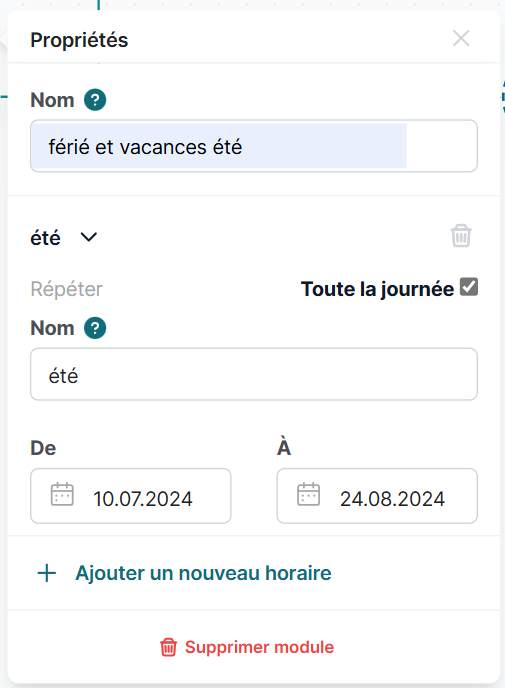Viewport: 505px width, 688px height.
Task: Click the Toute la journée label
Action: (377, 289)
